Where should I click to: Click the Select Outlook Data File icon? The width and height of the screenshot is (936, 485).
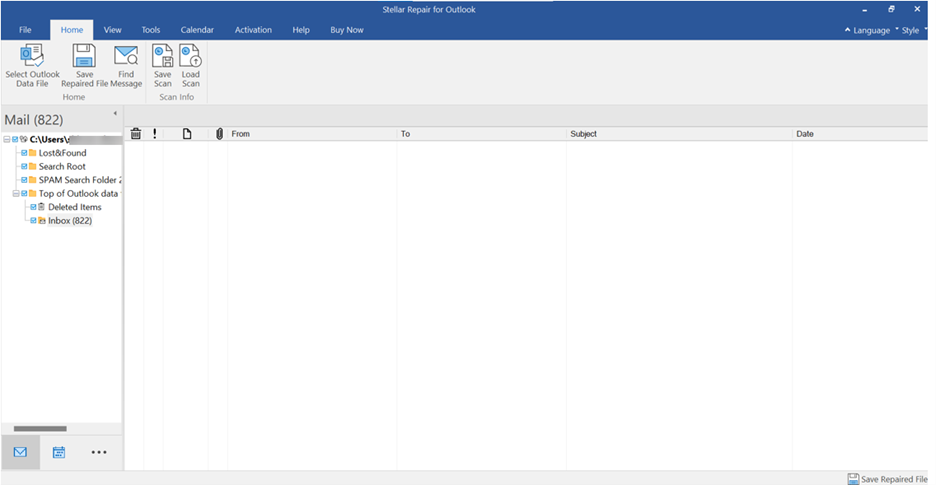click(x=32, y=56)
